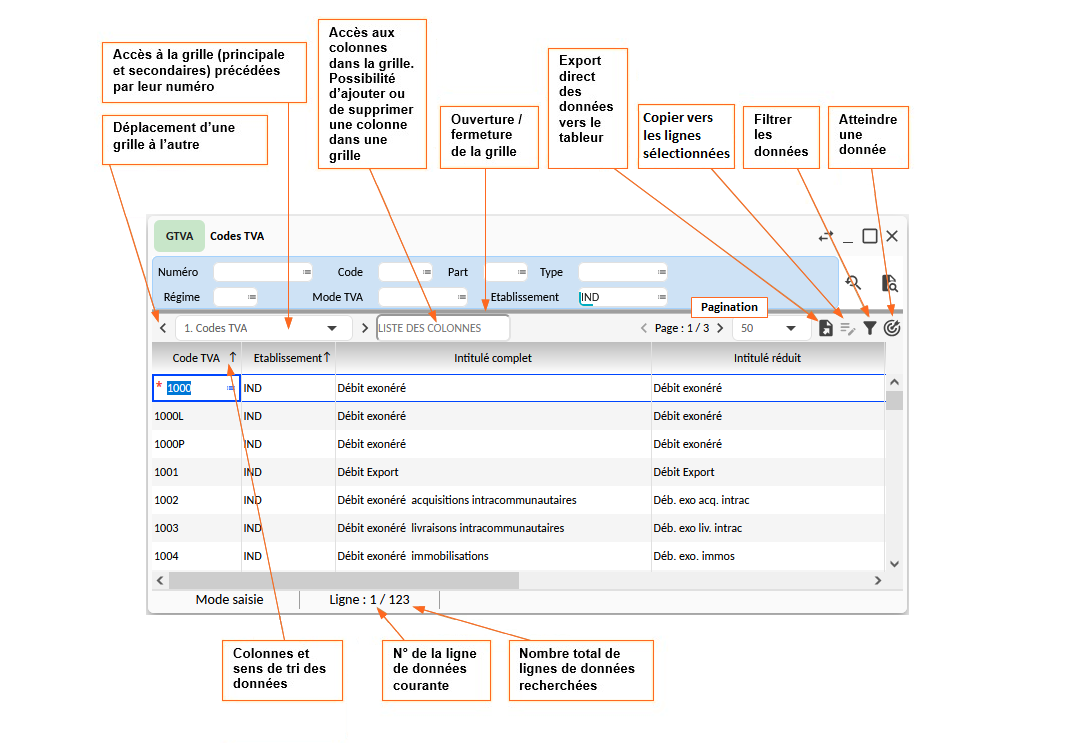Click the Intitulé complet column header
The height and width of the screenshot is (745, 1075).
492,358
